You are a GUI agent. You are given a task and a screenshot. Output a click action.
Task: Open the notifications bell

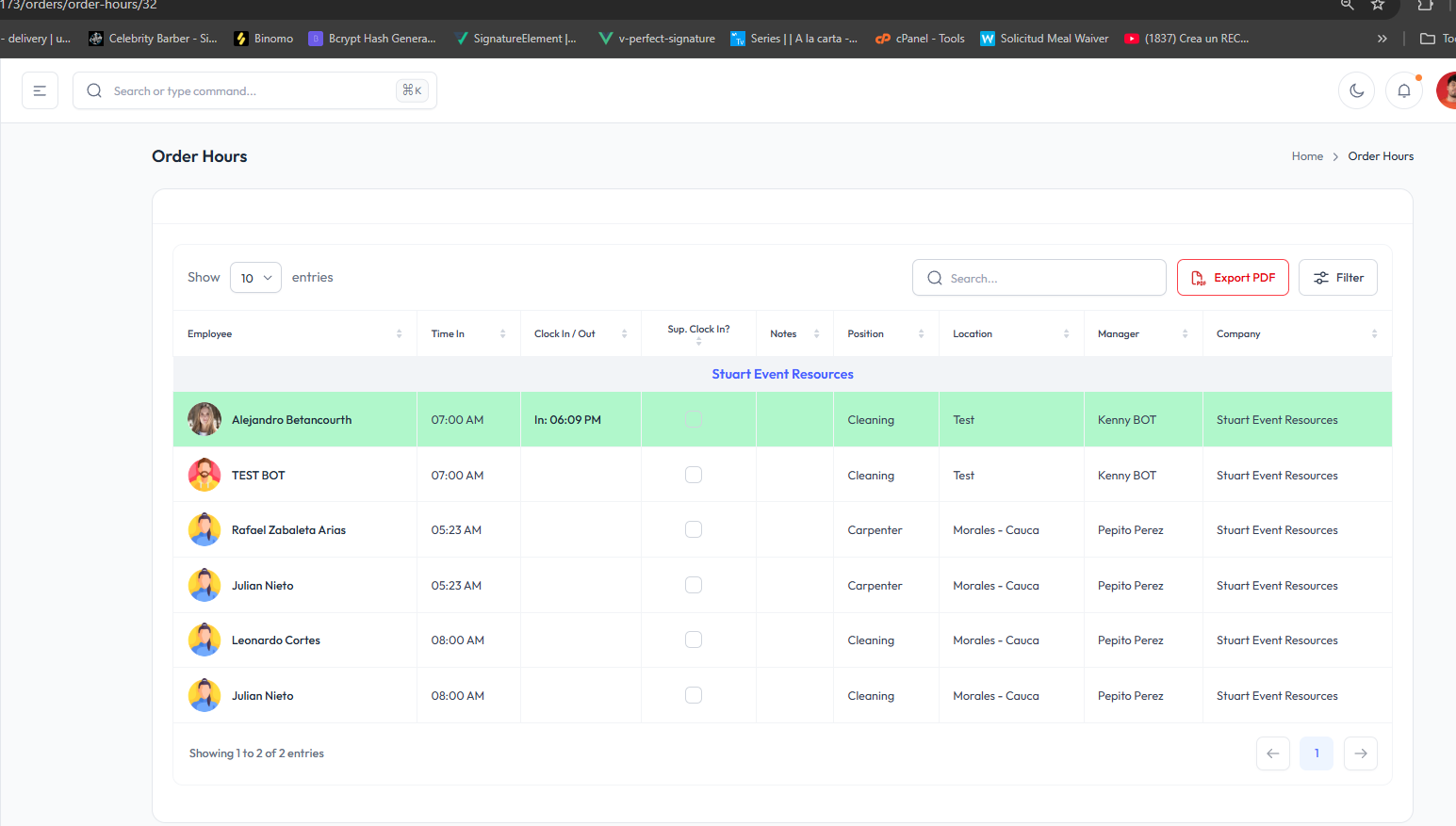(x=1403, y=90)
